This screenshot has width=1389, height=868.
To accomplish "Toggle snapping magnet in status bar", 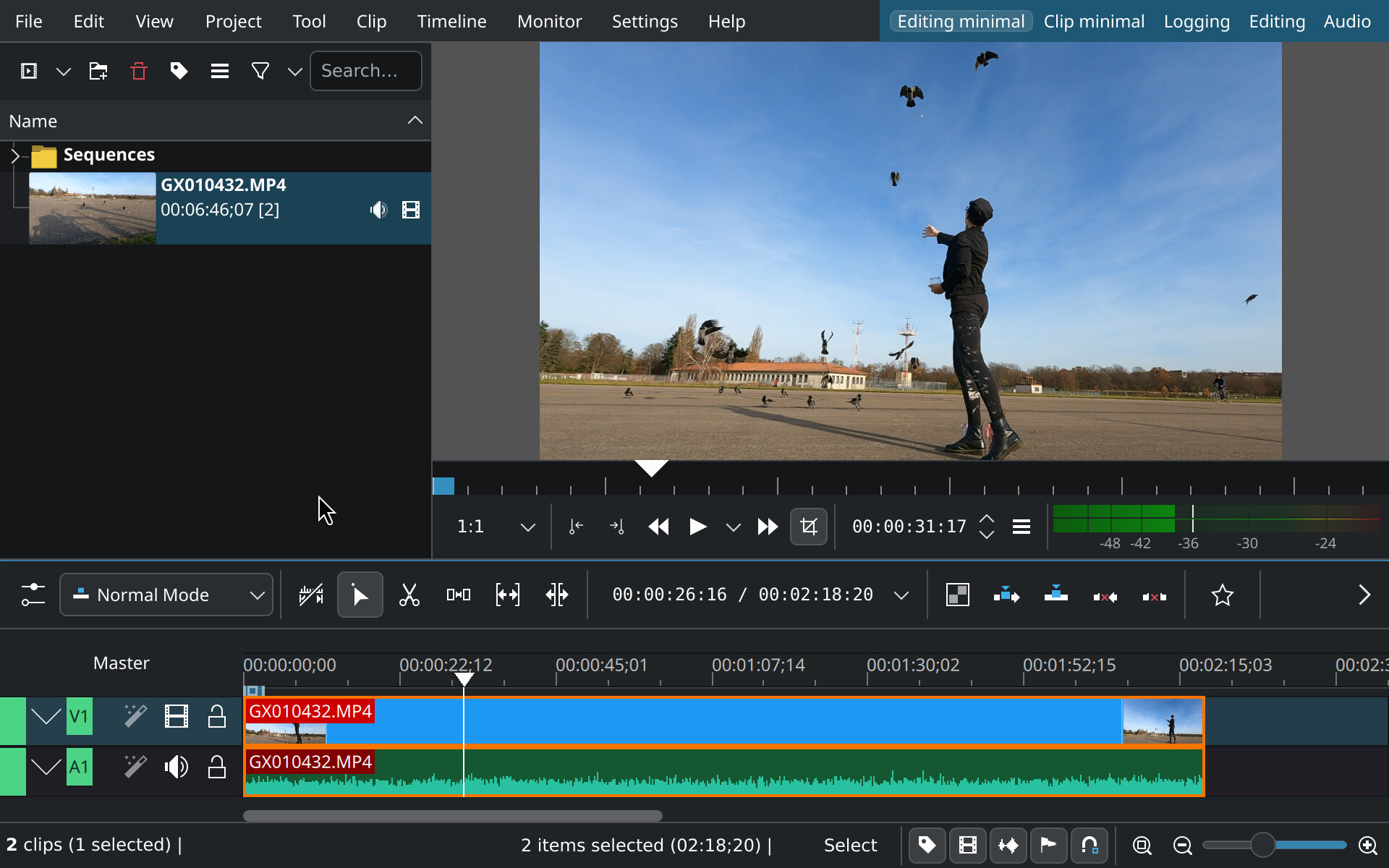I will 1089,845.
